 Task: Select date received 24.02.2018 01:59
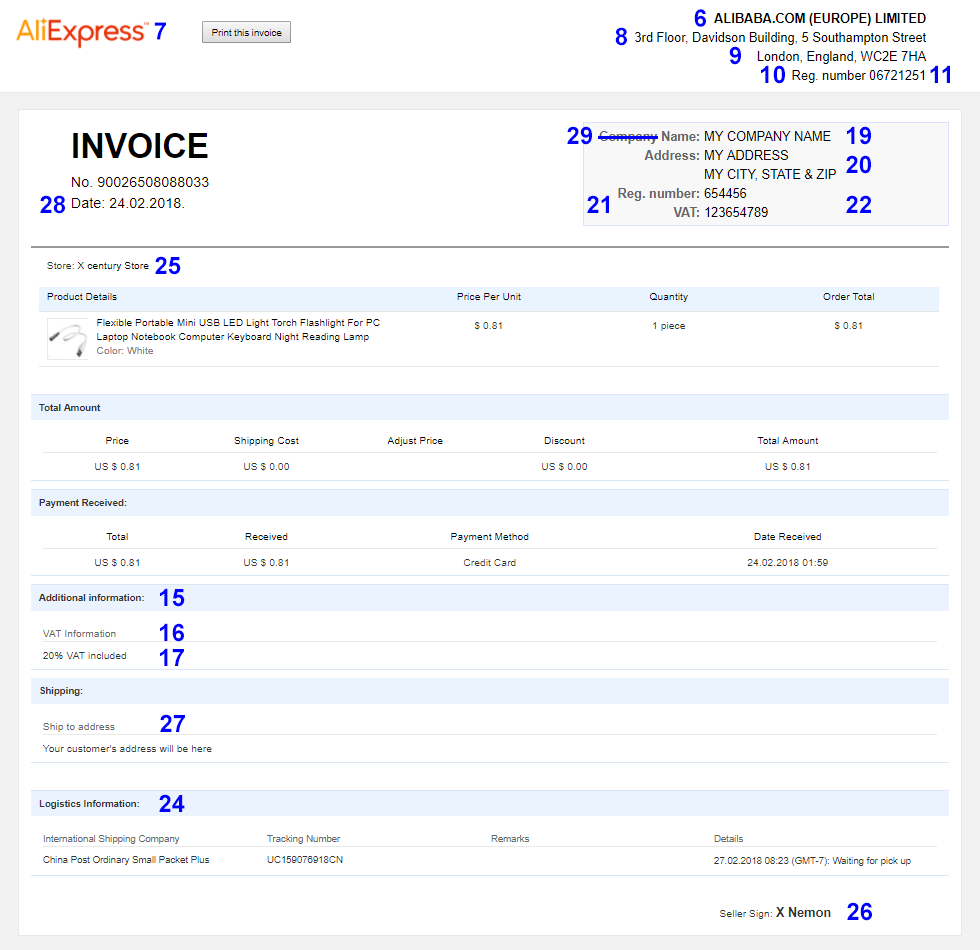click(x=788, y=562)
